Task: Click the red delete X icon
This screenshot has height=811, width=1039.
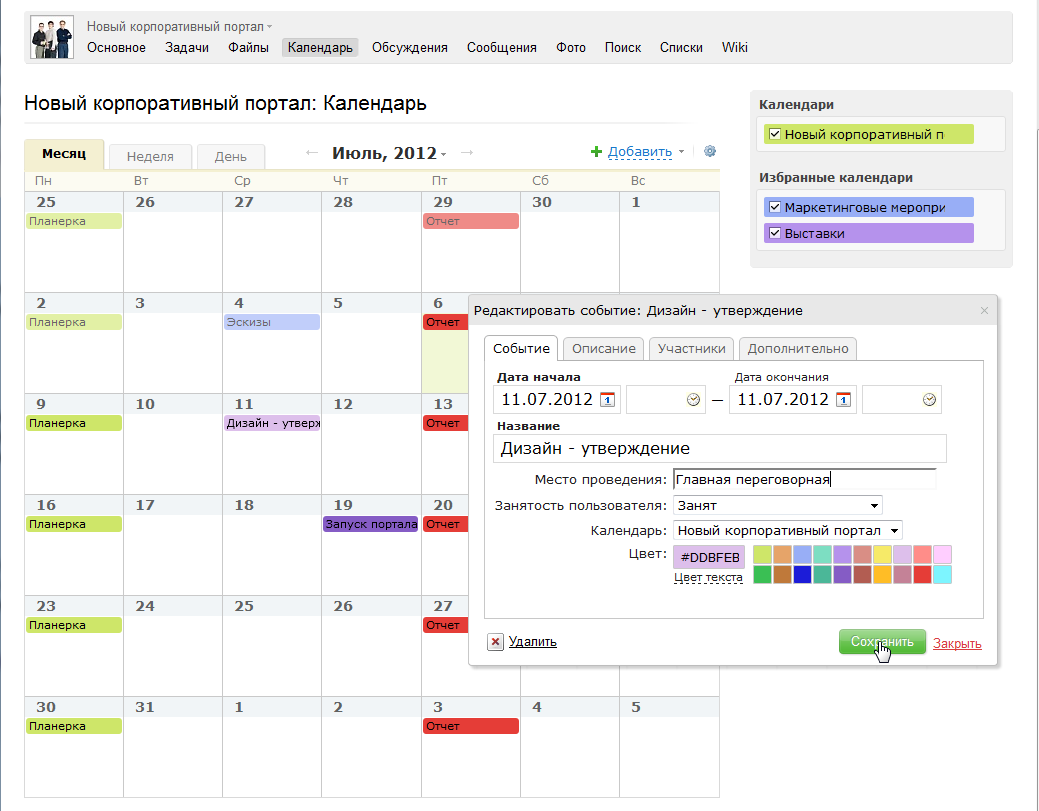Action: [x=495, y=642]
